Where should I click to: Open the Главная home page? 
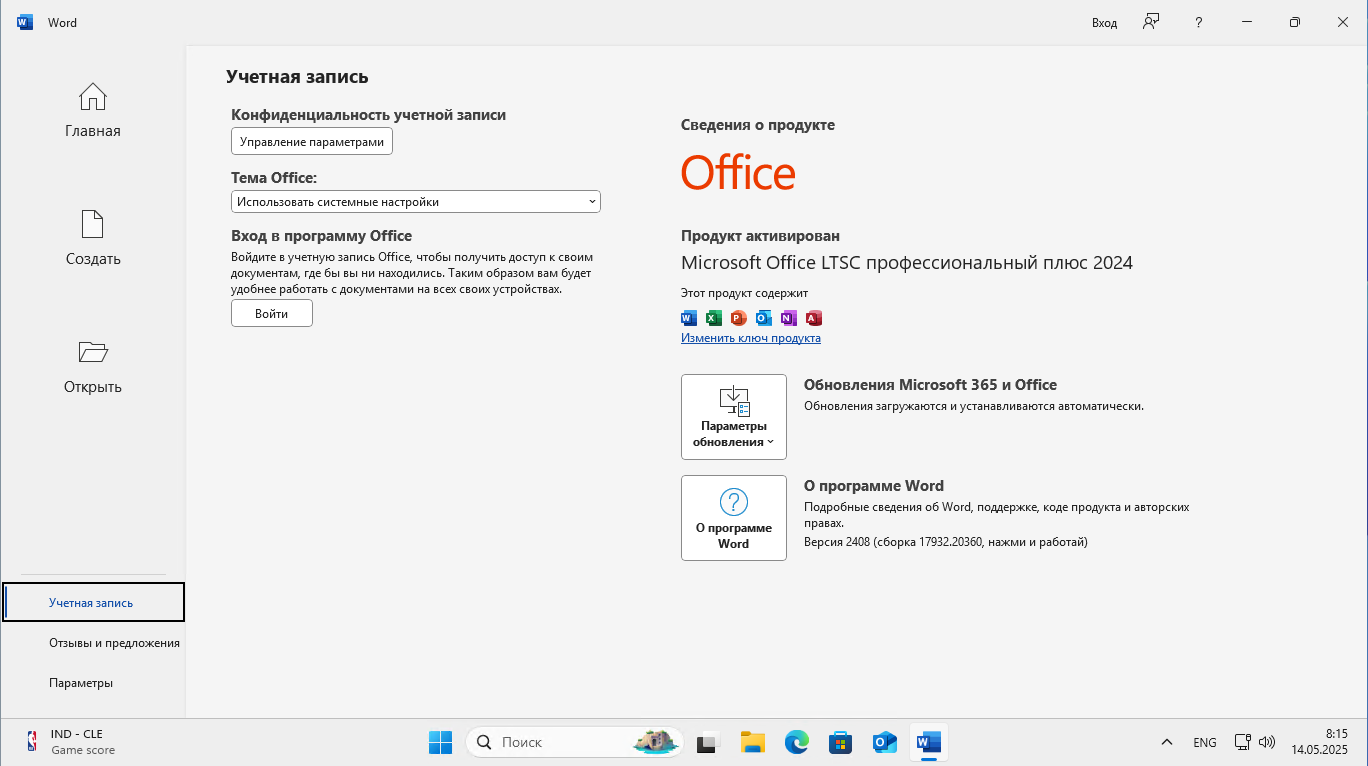pyautogui.click(x=93, y=110)
